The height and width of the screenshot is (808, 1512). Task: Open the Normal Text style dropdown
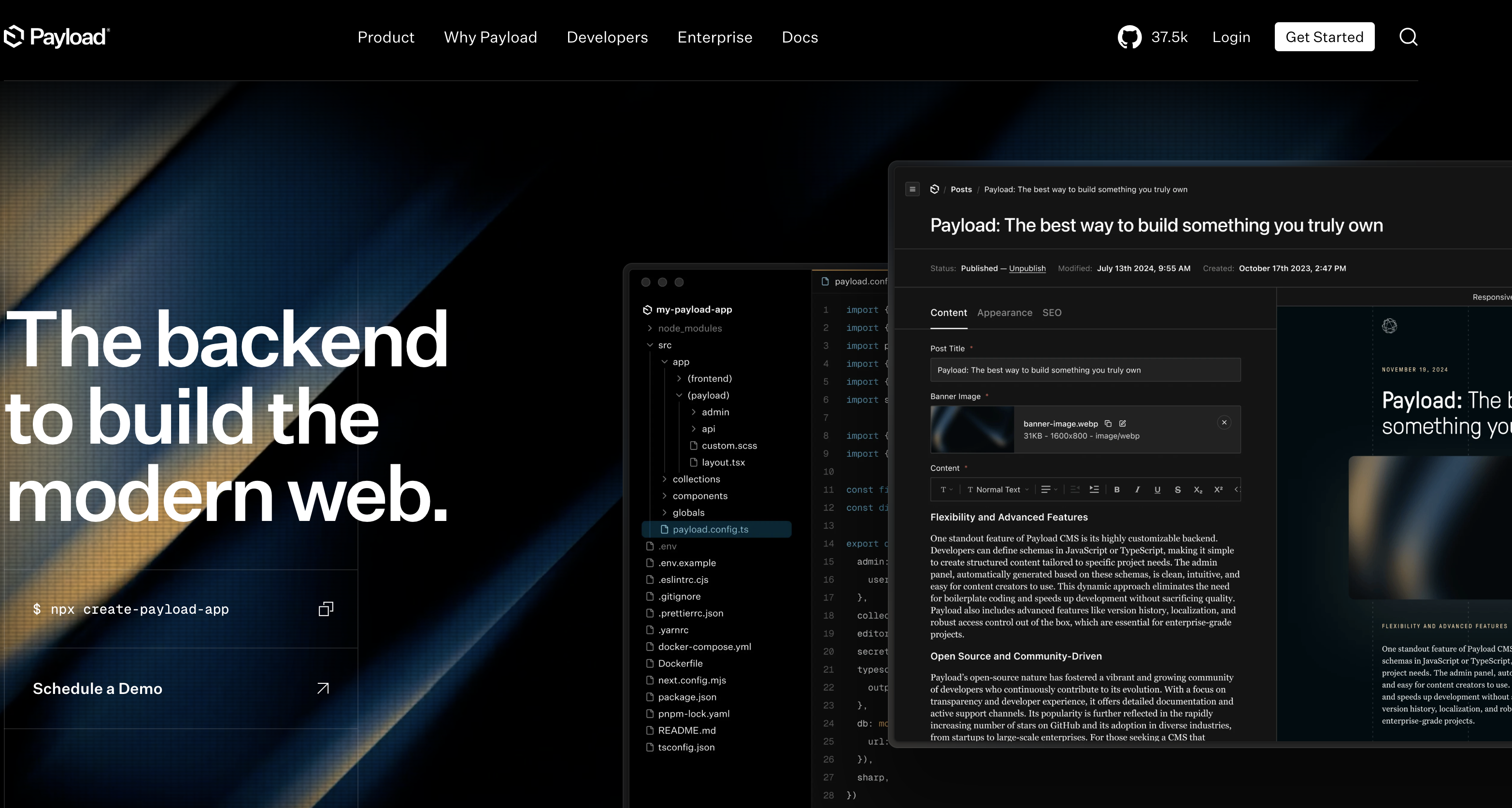click(997, 490)
